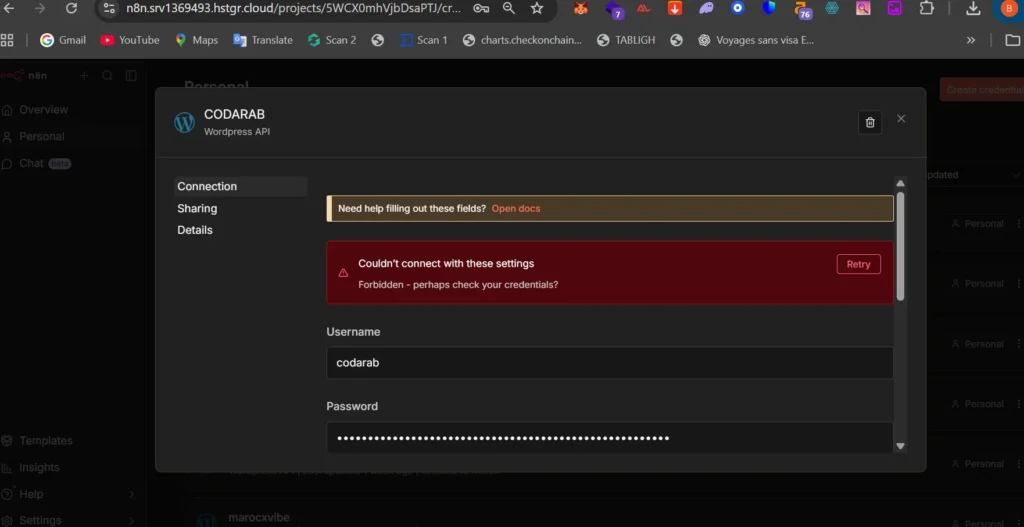Screen dimensions: 1024x527
Task: Click n8n logo in sidebar
Action: point(24,75)
